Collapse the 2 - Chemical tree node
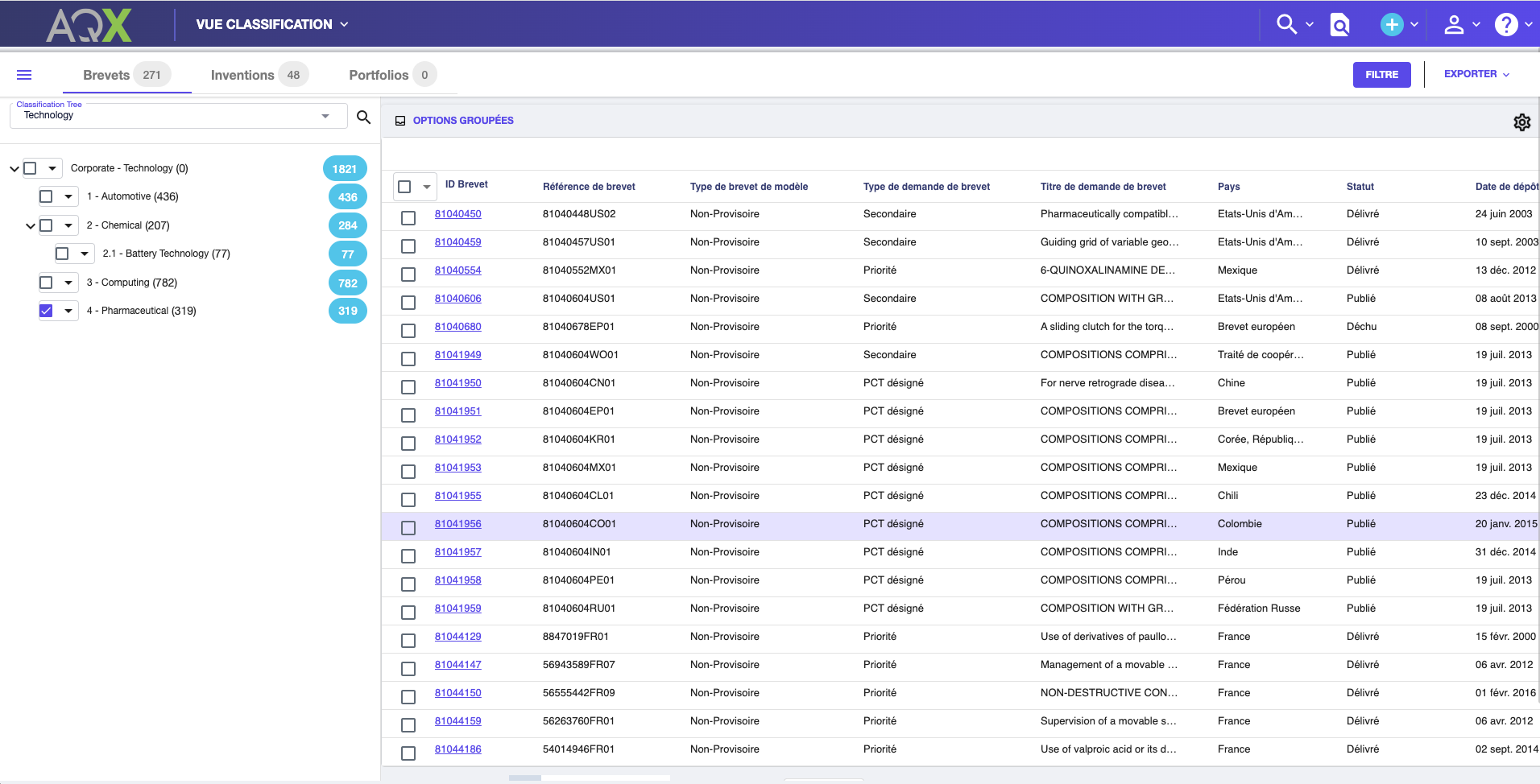This screenshot has height=784, width=1540. click(31, 226)
